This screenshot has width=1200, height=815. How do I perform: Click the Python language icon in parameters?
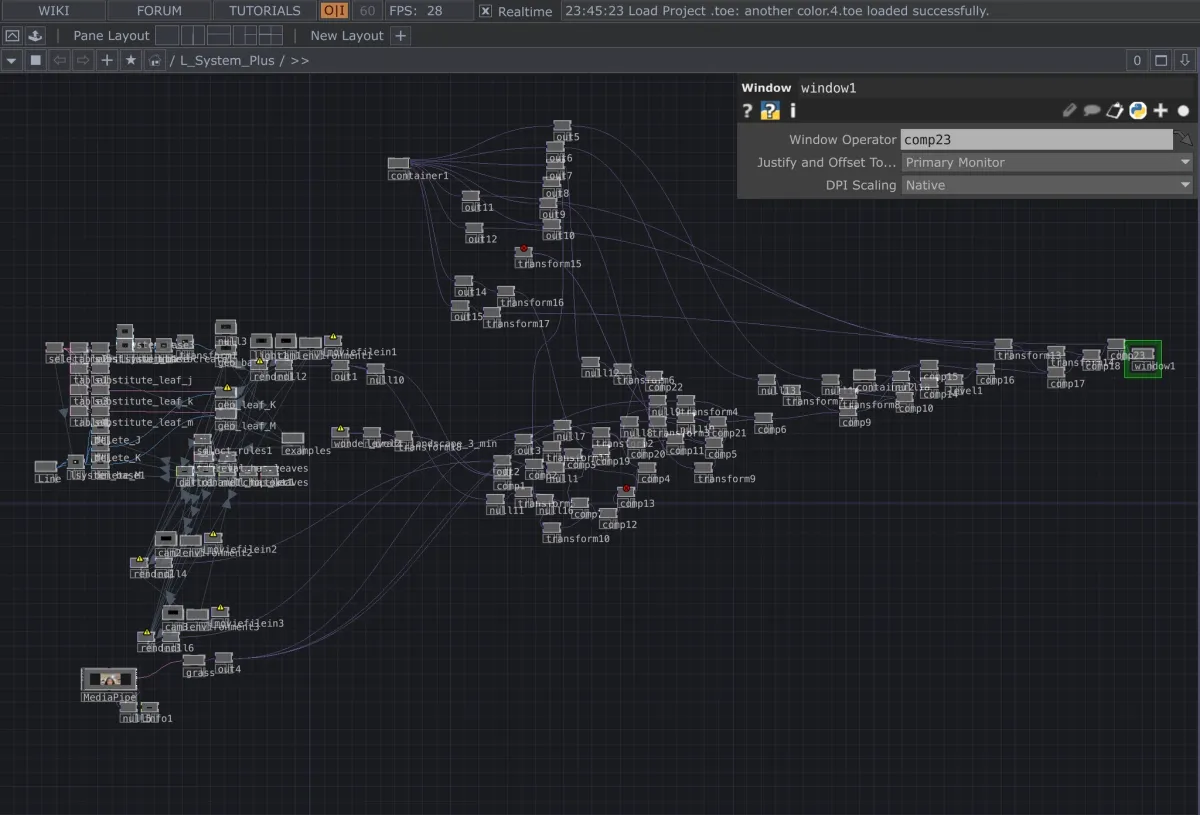(1138, 111)
